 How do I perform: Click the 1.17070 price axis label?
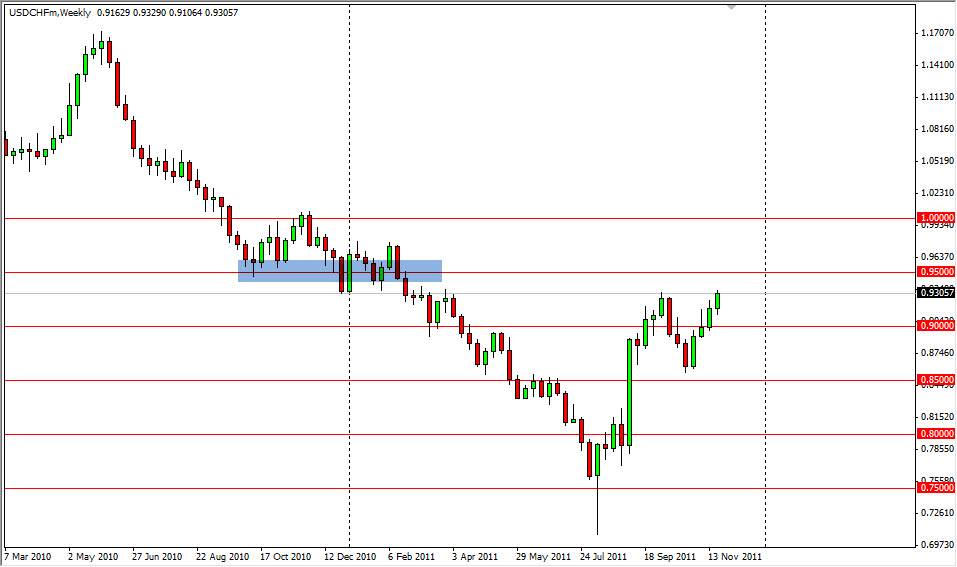pyautogui.click(x=935, y=33)
